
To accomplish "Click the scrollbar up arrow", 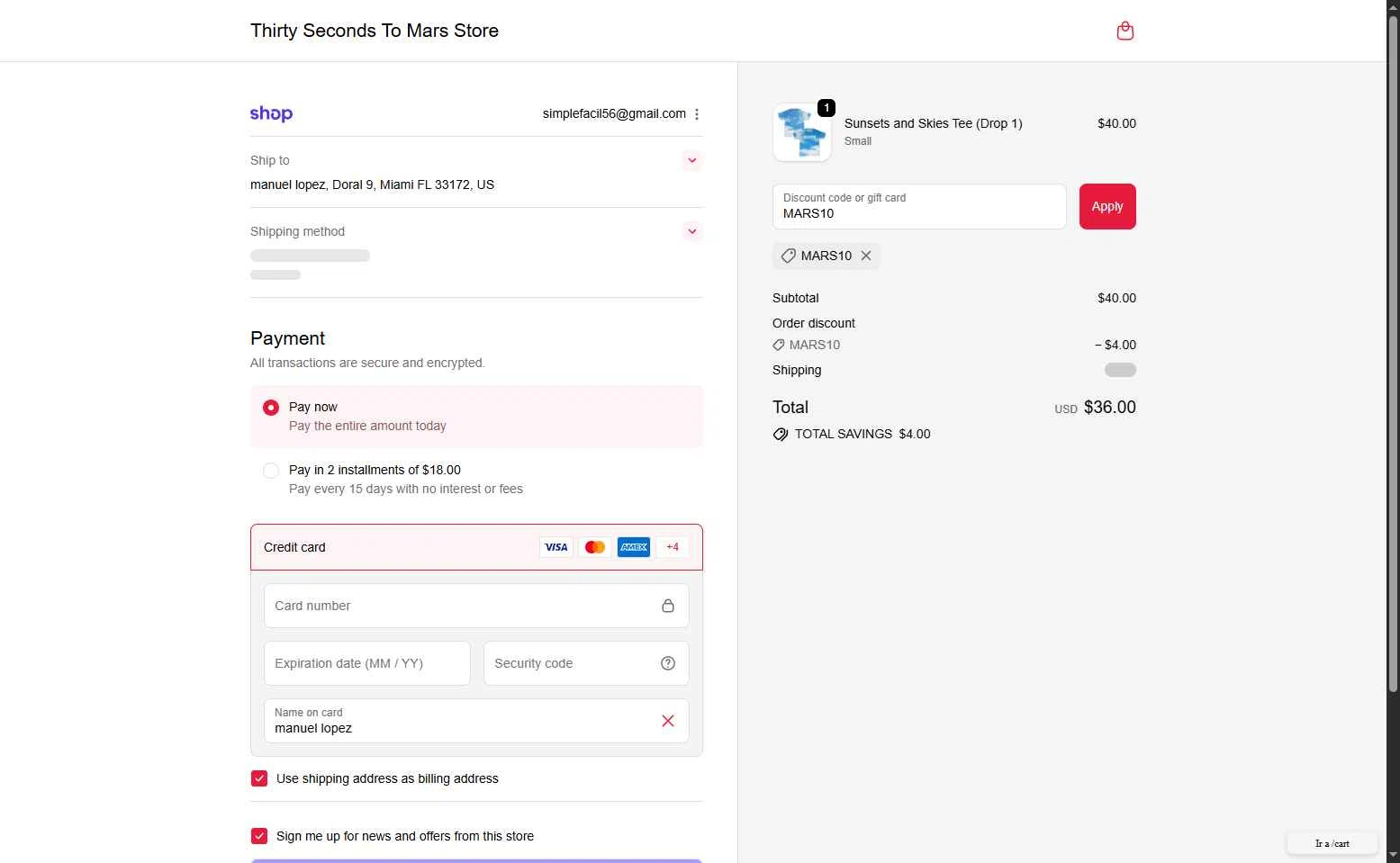I will tap(1393, 7).
